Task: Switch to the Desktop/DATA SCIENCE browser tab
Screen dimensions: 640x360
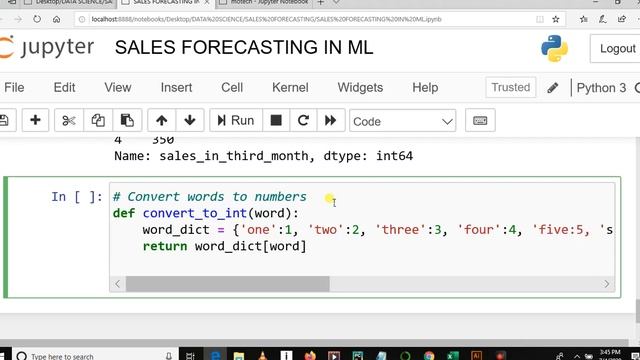Action: coord(69,3)
